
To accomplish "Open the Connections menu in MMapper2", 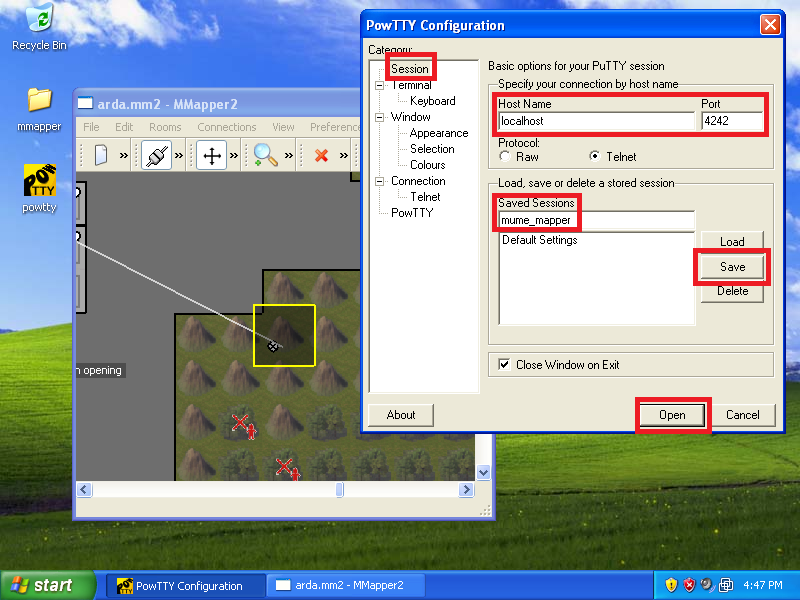I will [227, 127].
